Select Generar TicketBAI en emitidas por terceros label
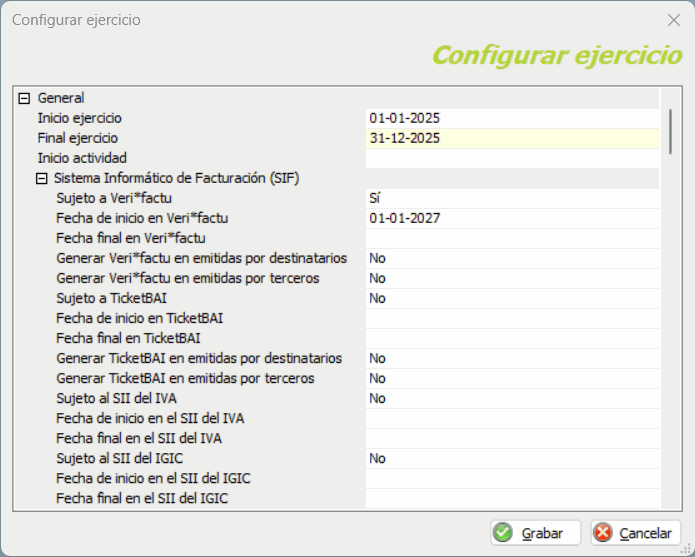This screenshot has height=557, width=695. coord(185,378)
